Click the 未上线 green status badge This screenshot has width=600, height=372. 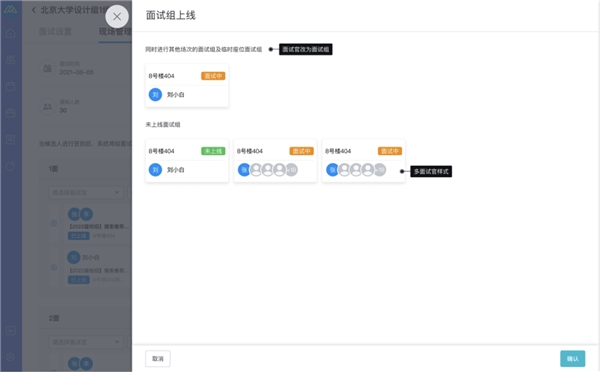point(213,151)
